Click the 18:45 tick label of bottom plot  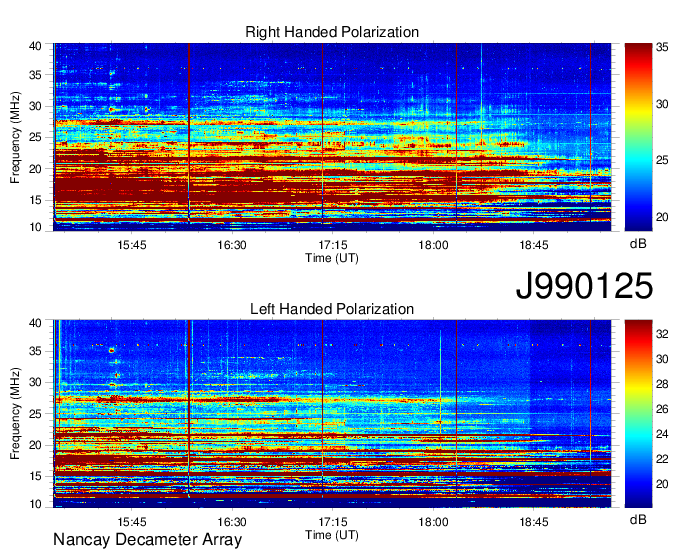pyautogui.click(x=534, y=522)
